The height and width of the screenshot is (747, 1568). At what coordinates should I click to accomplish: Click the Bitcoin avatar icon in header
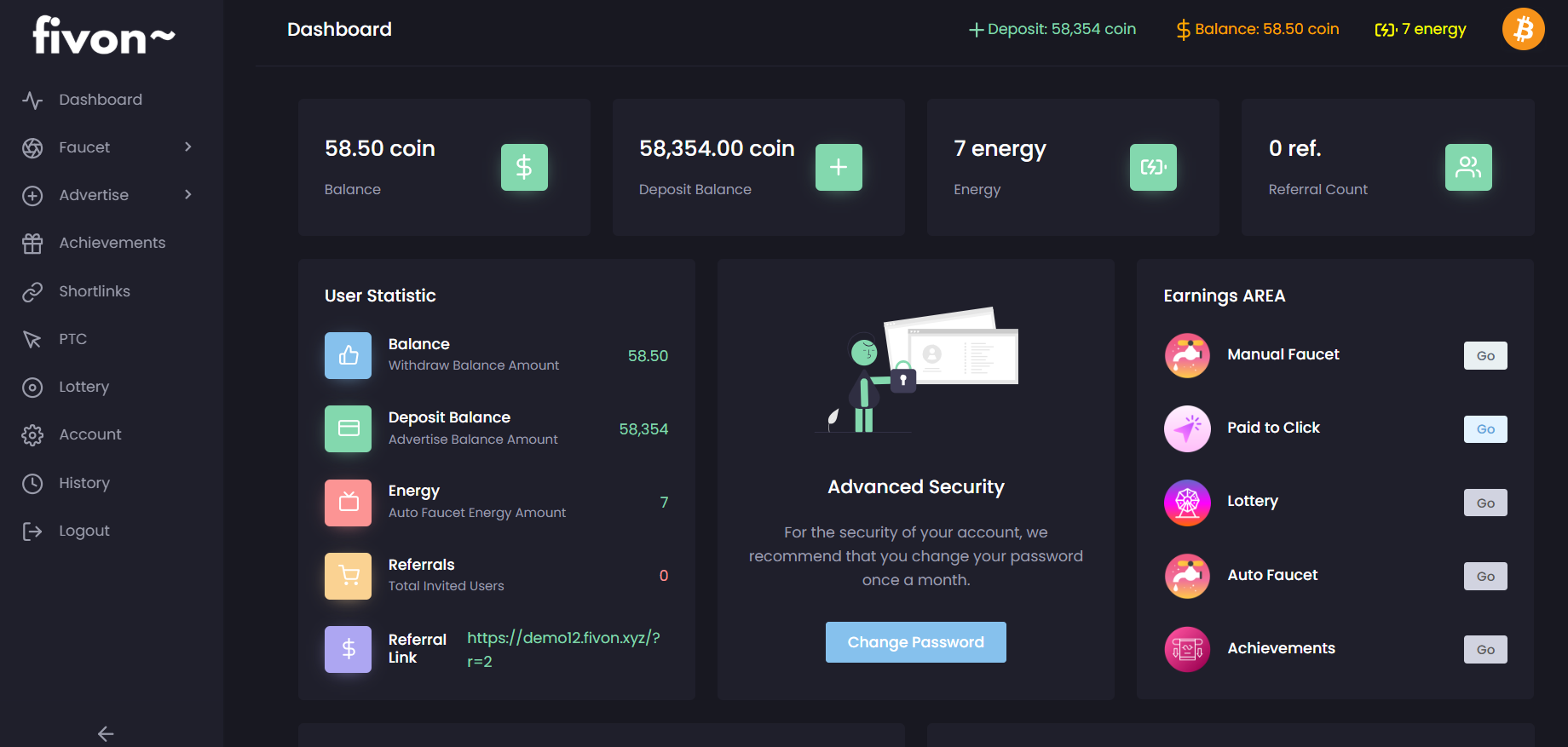[1523, 30]
